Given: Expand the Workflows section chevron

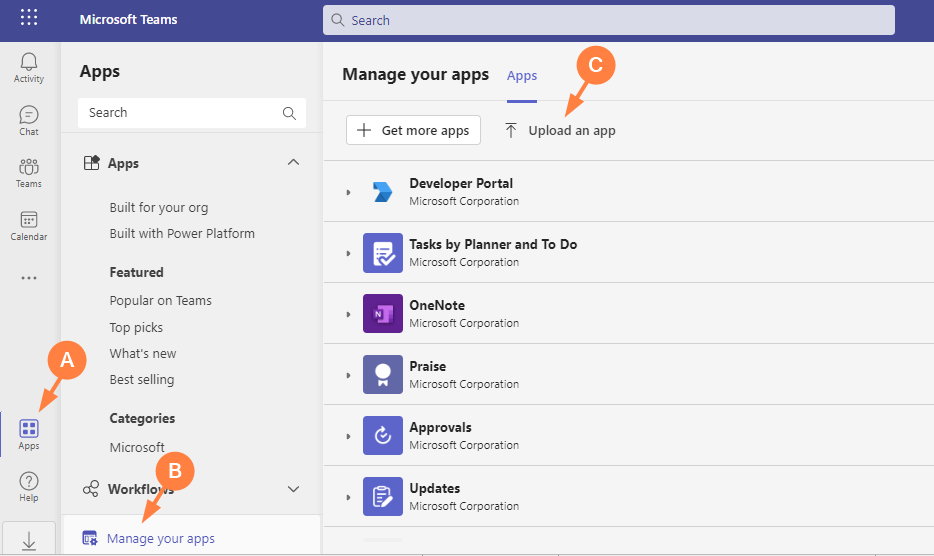Looking at the screenshot, I should click(x=293, y=489).
